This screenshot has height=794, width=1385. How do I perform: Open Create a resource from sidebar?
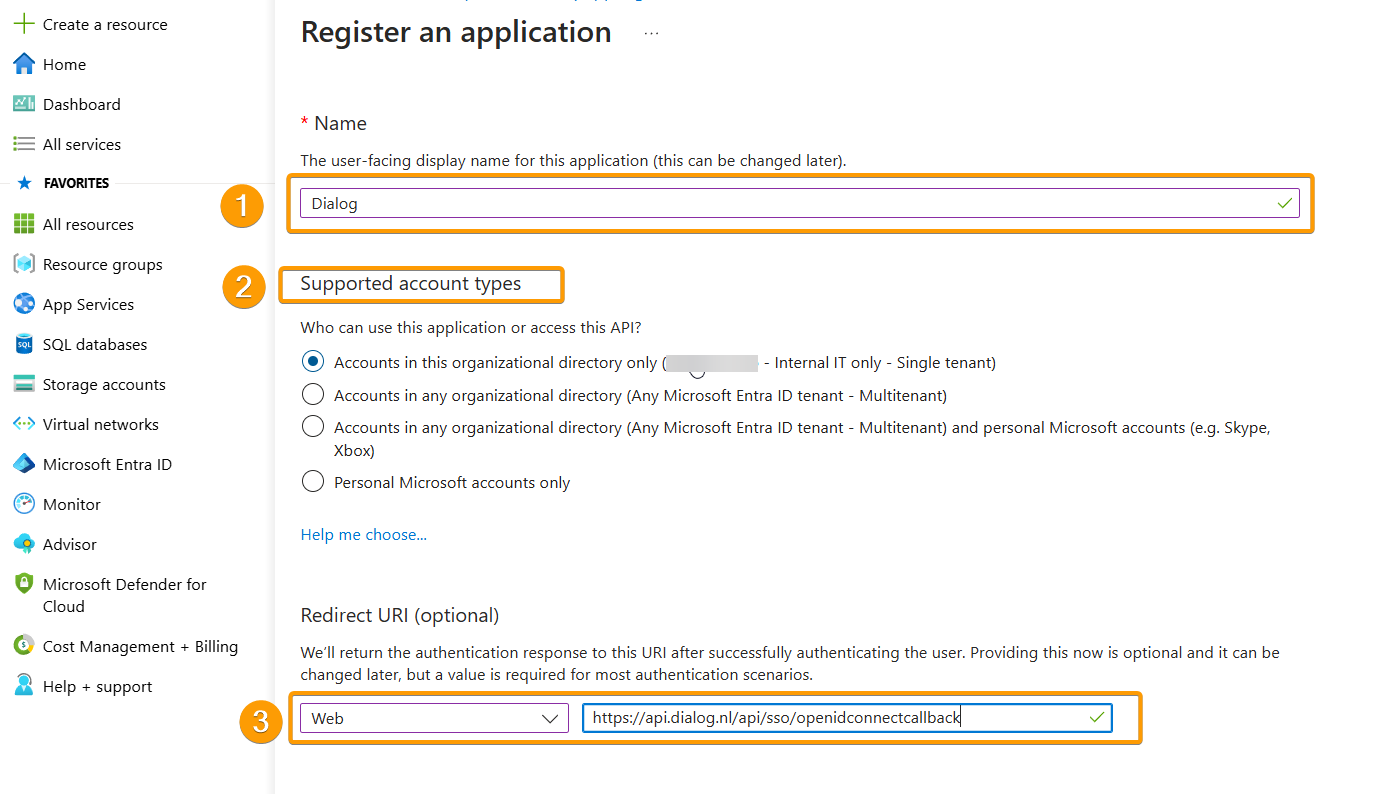(x=105, y=24)
